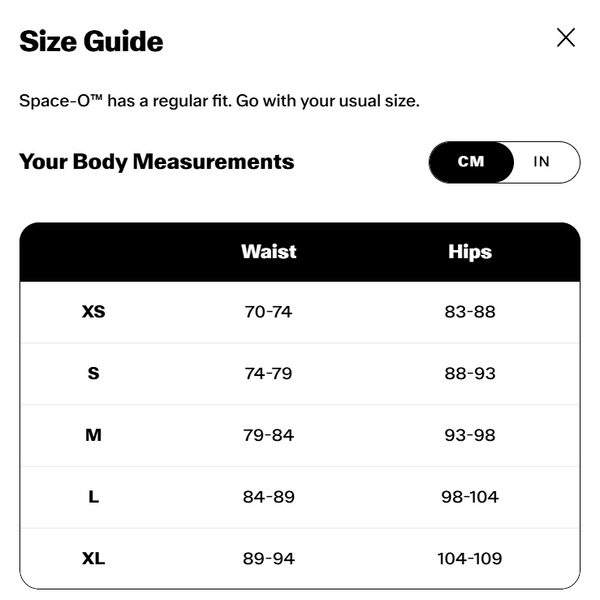Select the L size row label
The height and width of the screenshot is (600, 600).
94,497
